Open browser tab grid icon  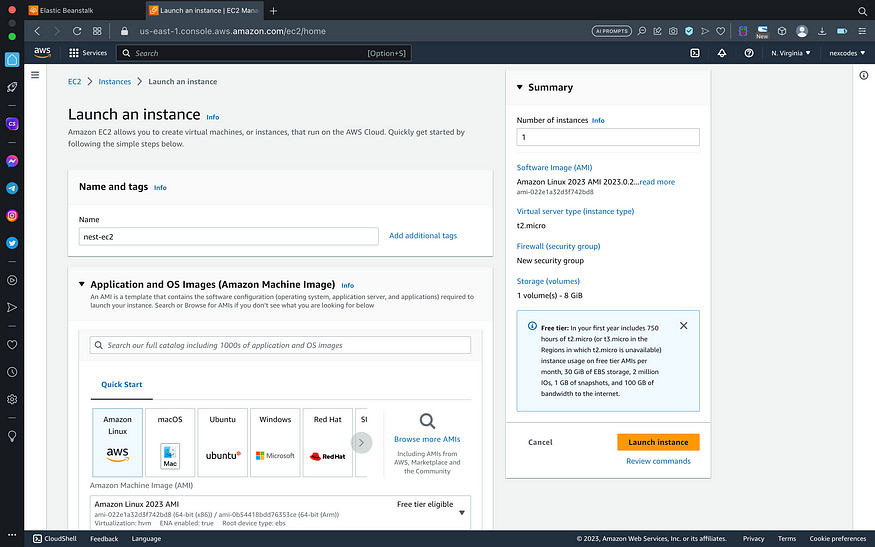coord(97,31)
